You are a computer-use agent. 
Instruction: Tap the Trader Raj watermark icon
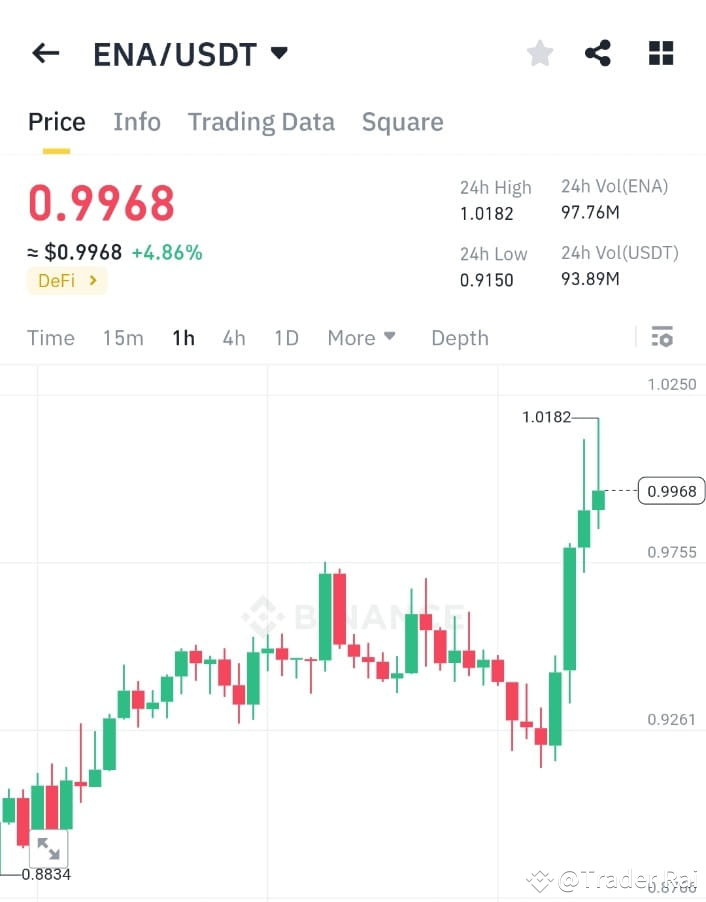pos(540,880)
